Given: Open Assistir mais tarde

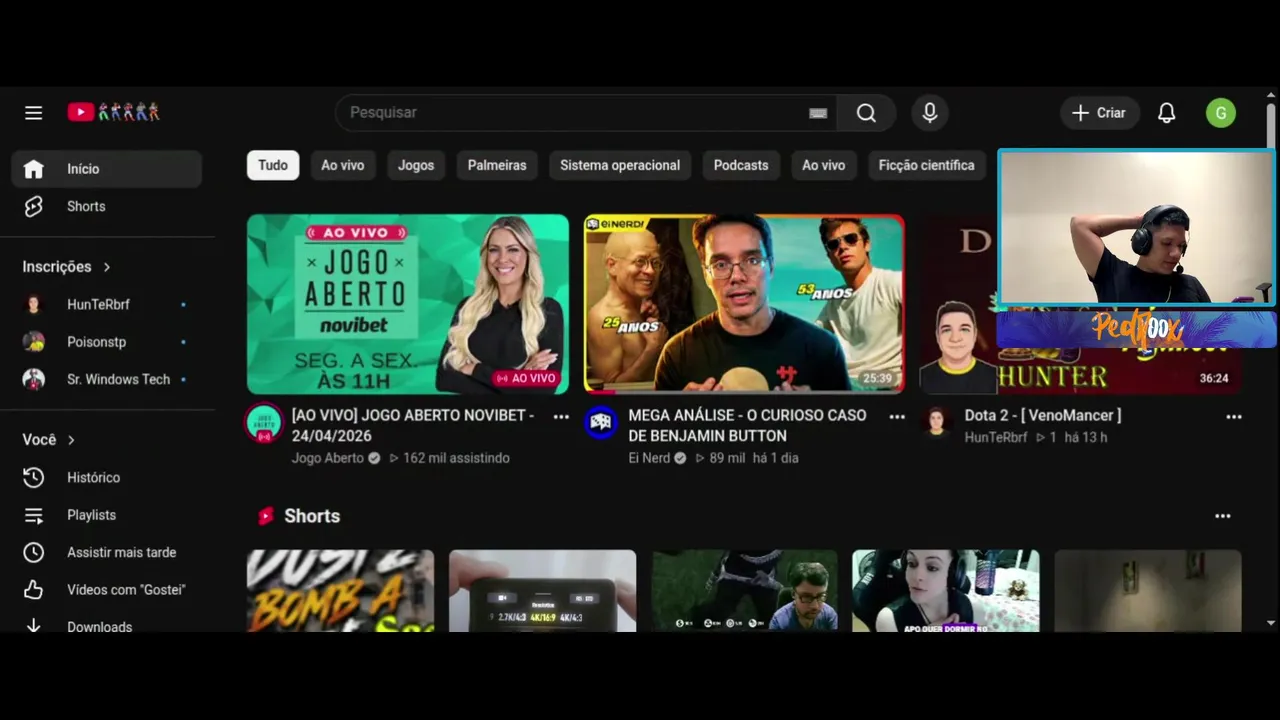Looking at the screenshot, I should (x=107, y=552).
